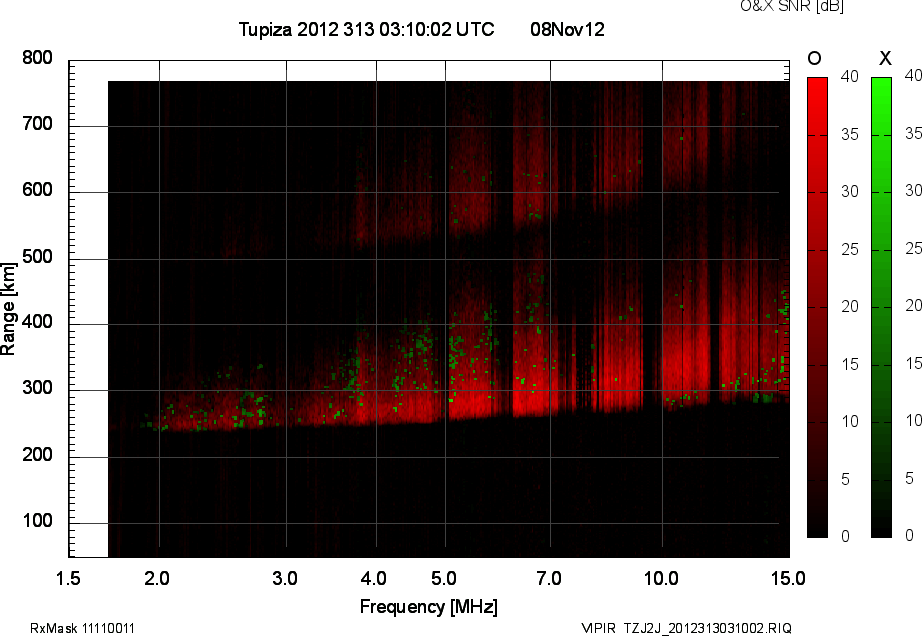The width and height of the screenshot is (922, 636).
Task: Click the 500 range axis tick label
Action: (37, 257)
